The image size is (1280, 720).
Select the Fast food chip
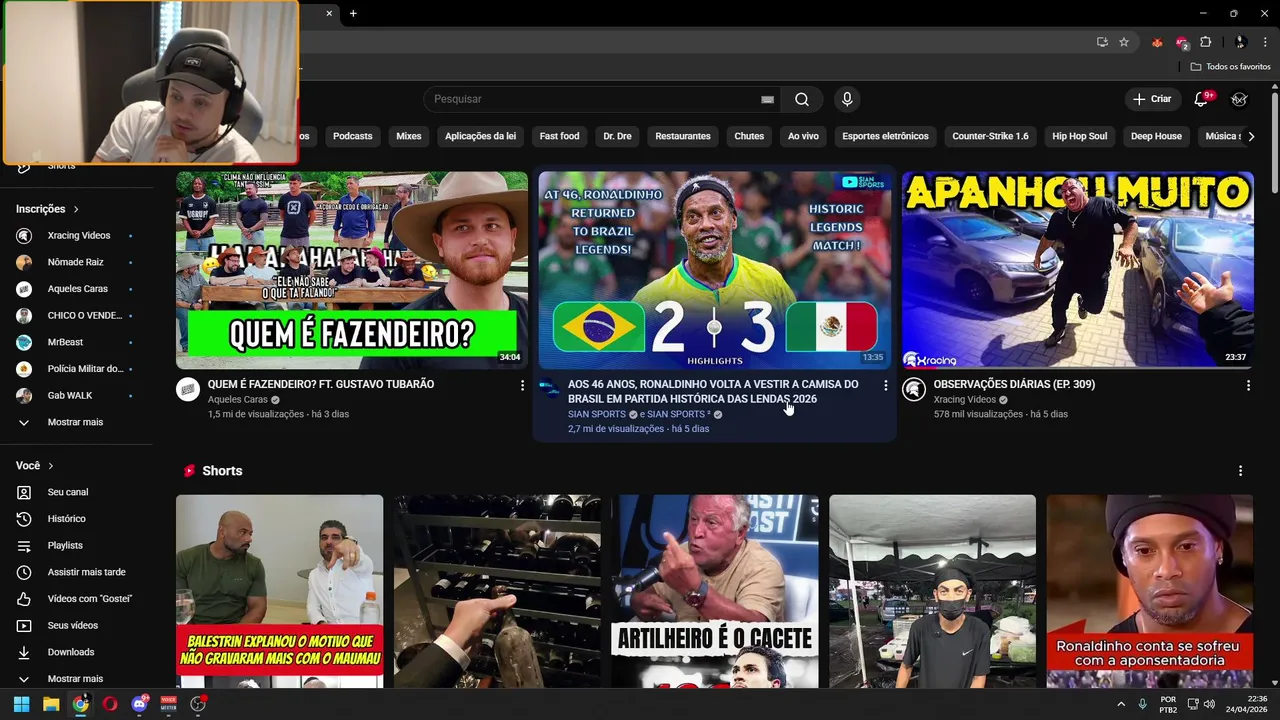[559, 136]
